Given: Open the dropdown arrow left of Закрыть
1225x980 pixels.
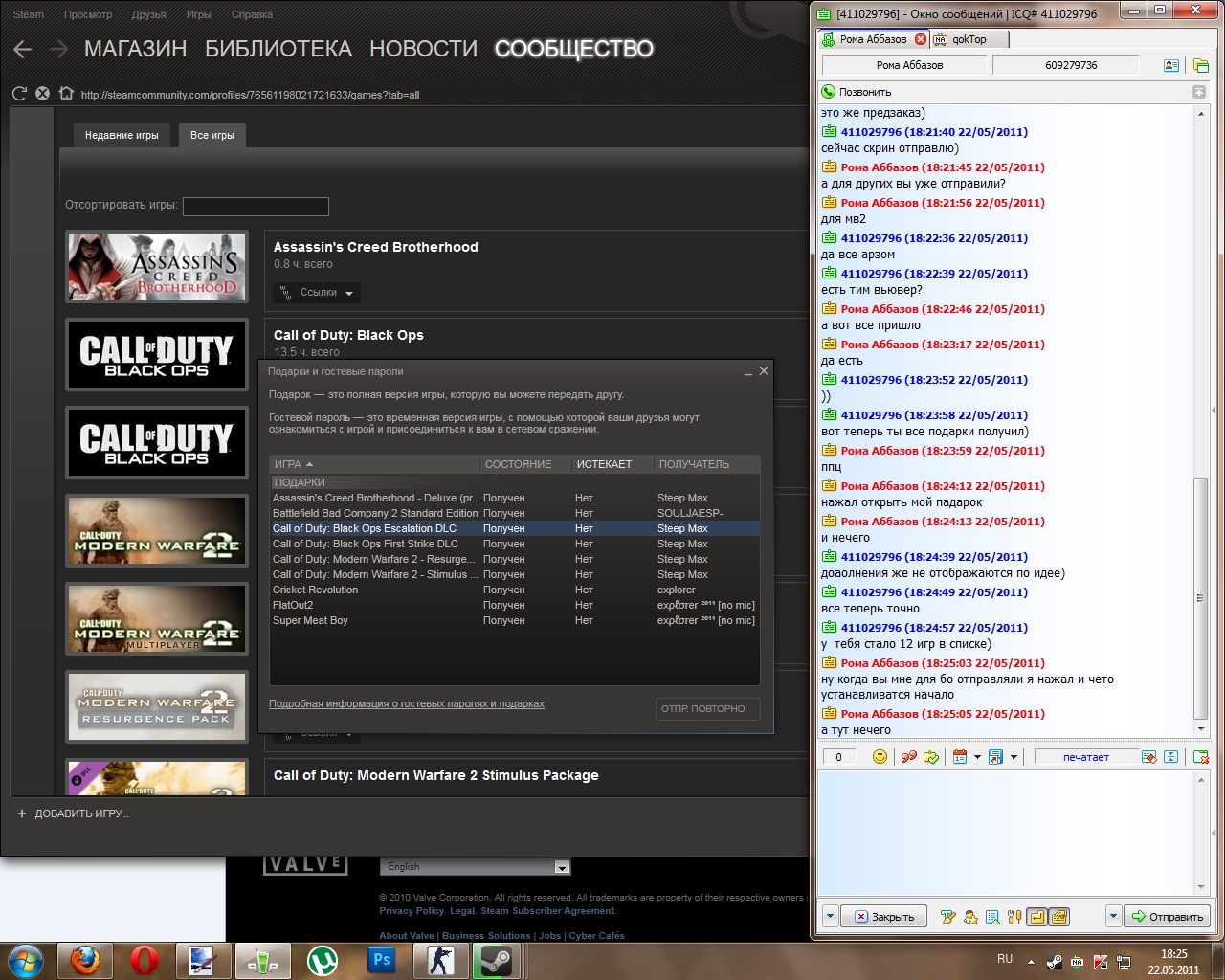Looking at the screenshot, I should [x=830, y=917].
